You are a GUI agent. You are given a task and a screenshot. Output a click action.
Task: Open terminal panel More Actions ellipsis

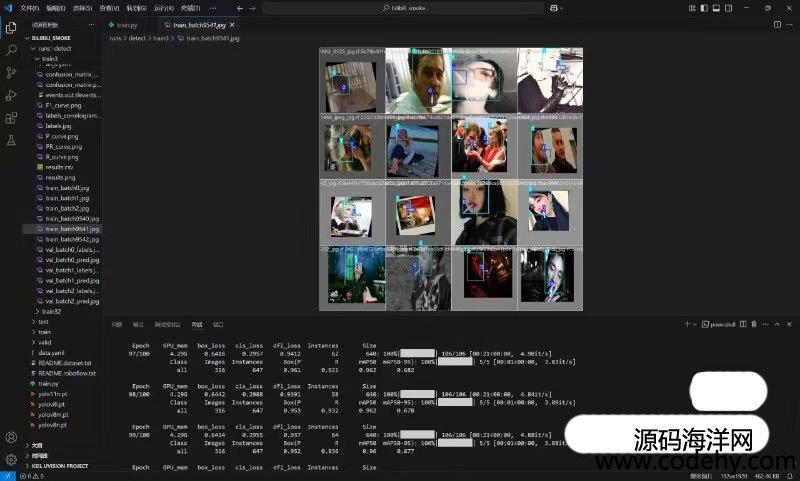pyautogui.click(x=765, y=324)
